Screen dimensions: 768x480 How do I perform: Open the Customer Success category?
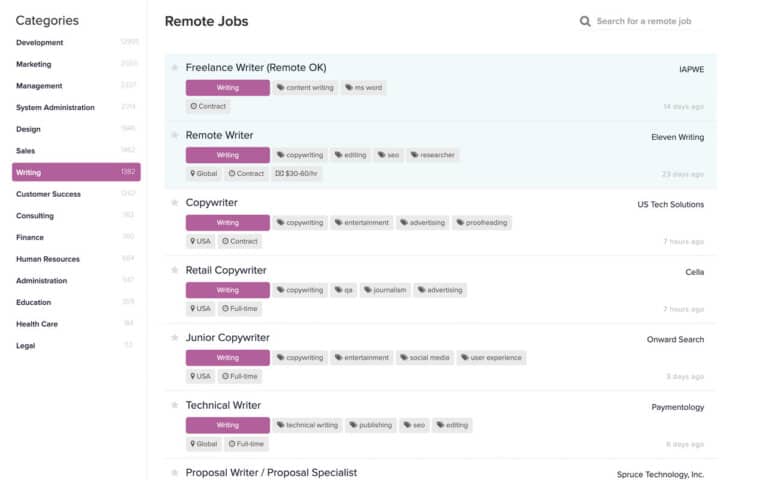click(49, 194)
